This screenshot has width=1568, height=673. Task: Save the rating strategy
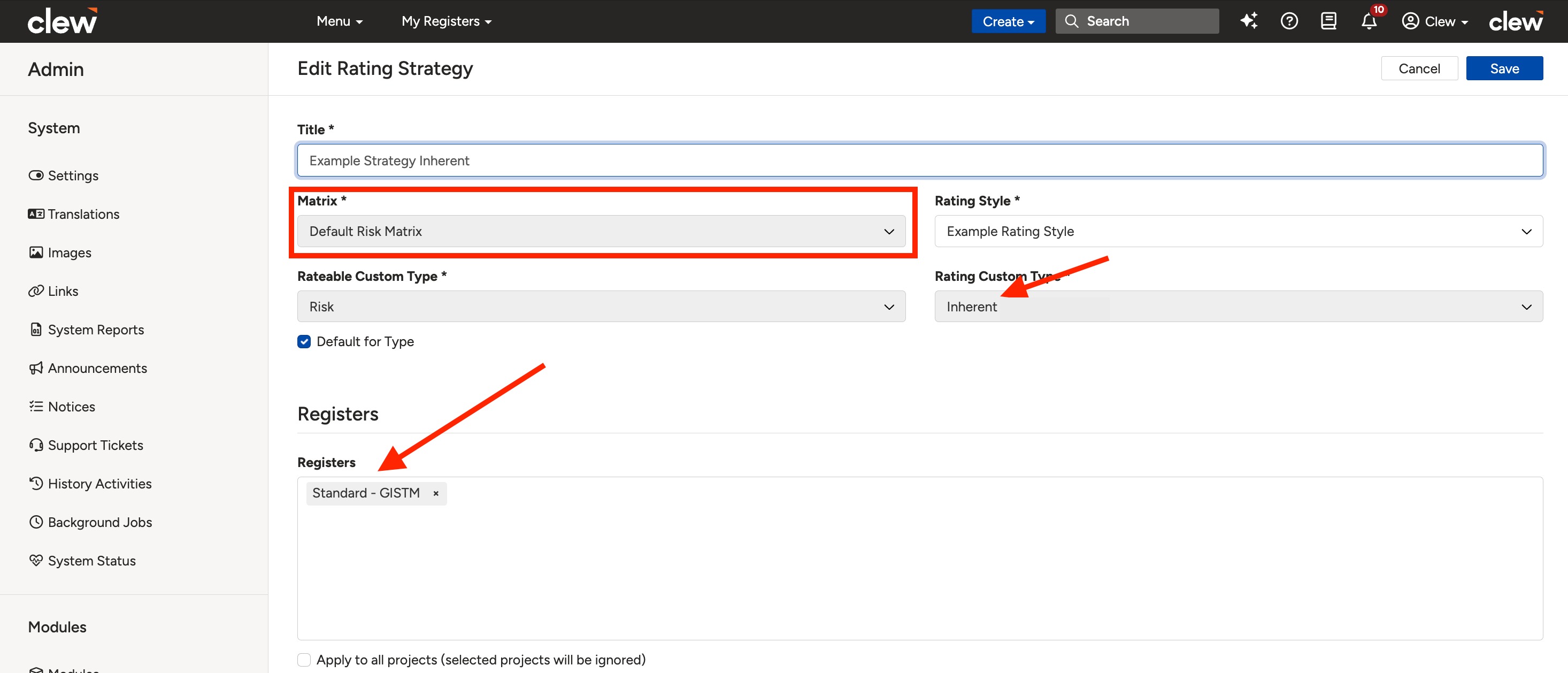[x=1504, y=68]
